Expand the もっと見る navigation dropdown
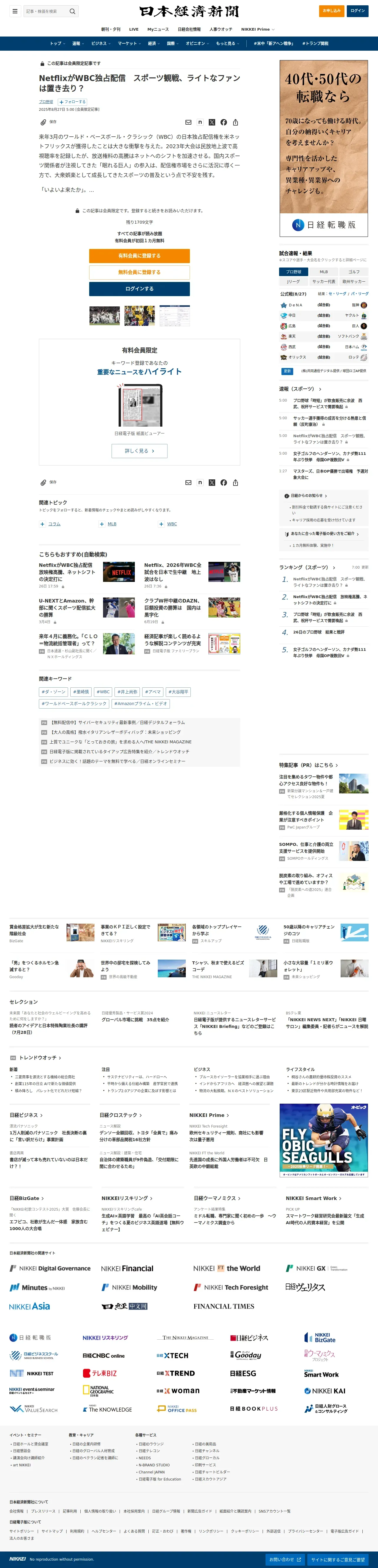378x1568 pixels. coord(228,43)
